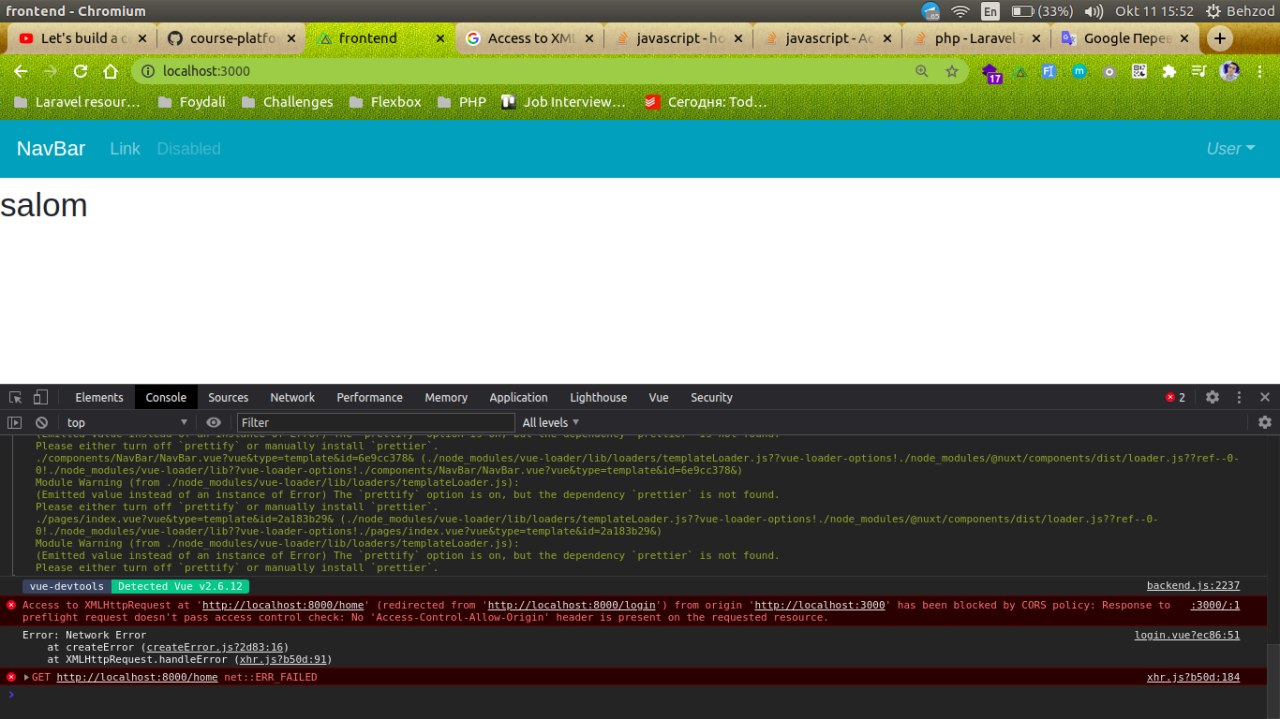
Task: Switch to the Security panel
Action: click(x=711, y=397)
